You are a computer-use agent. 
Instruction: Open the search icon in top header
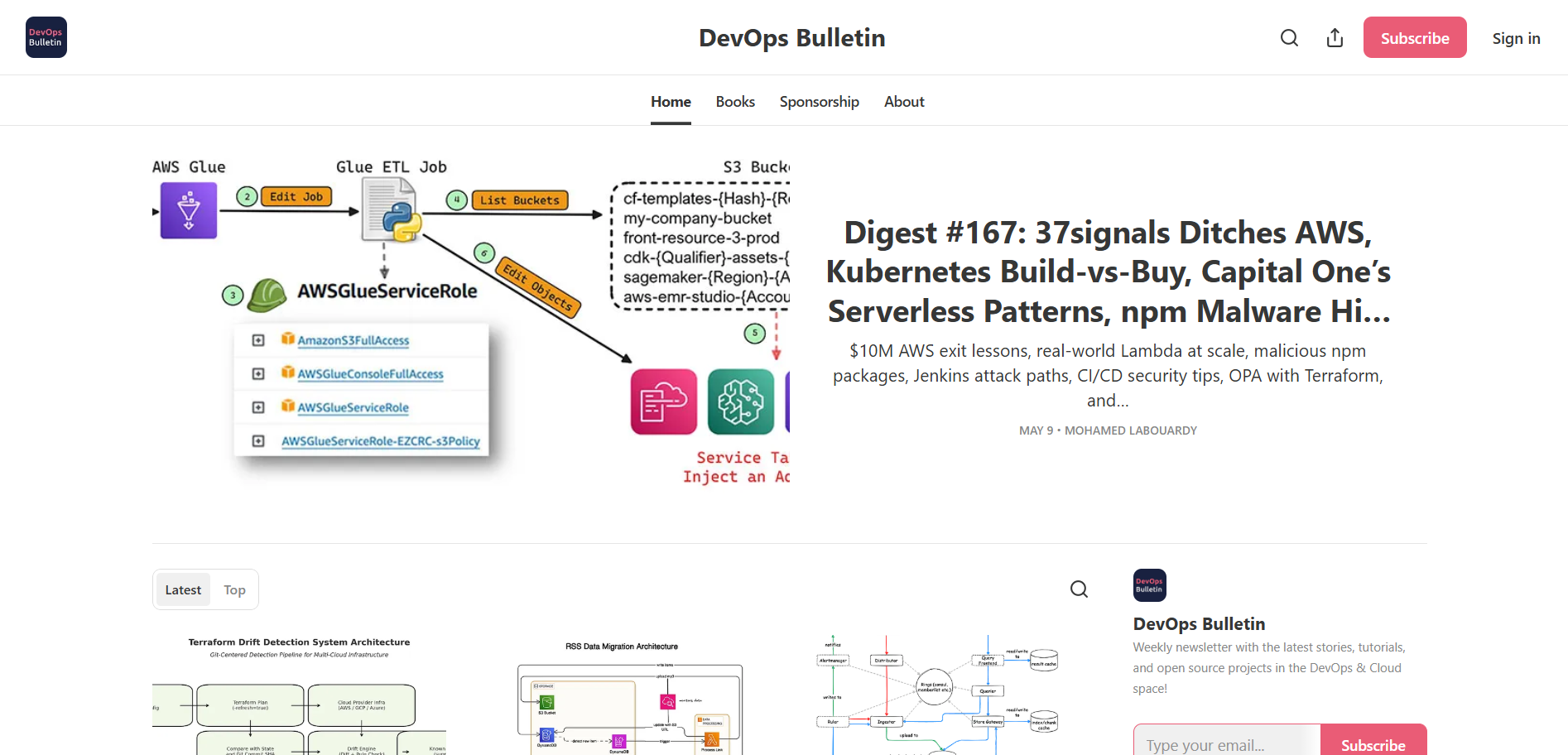1289,38
